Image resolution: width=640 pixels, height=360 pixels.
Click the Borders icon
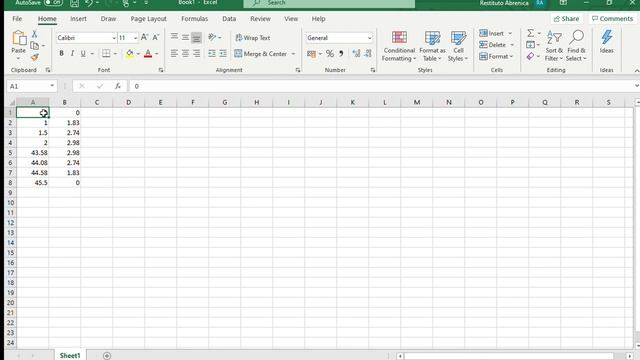(106, 53)
